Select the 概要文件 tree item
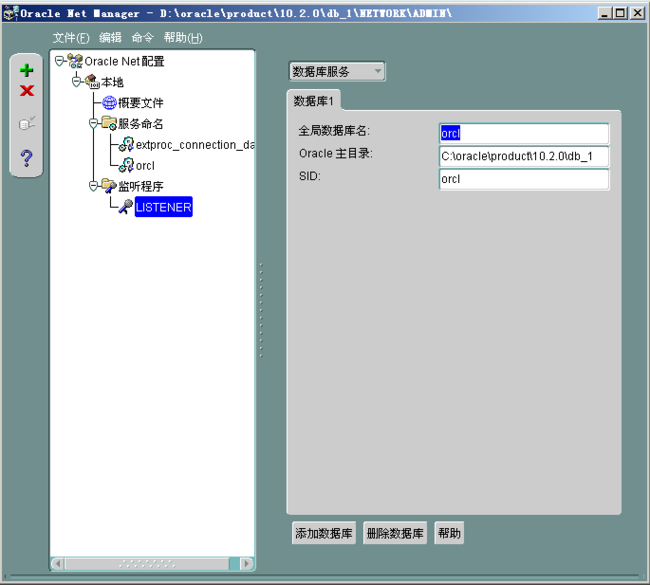 pos(141,102)
